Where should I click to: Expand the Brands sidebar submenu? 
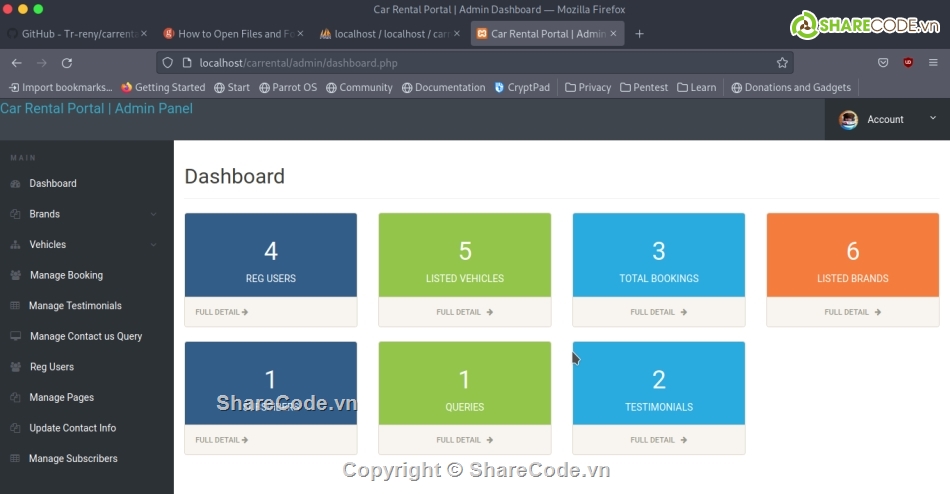coord(153,214)
